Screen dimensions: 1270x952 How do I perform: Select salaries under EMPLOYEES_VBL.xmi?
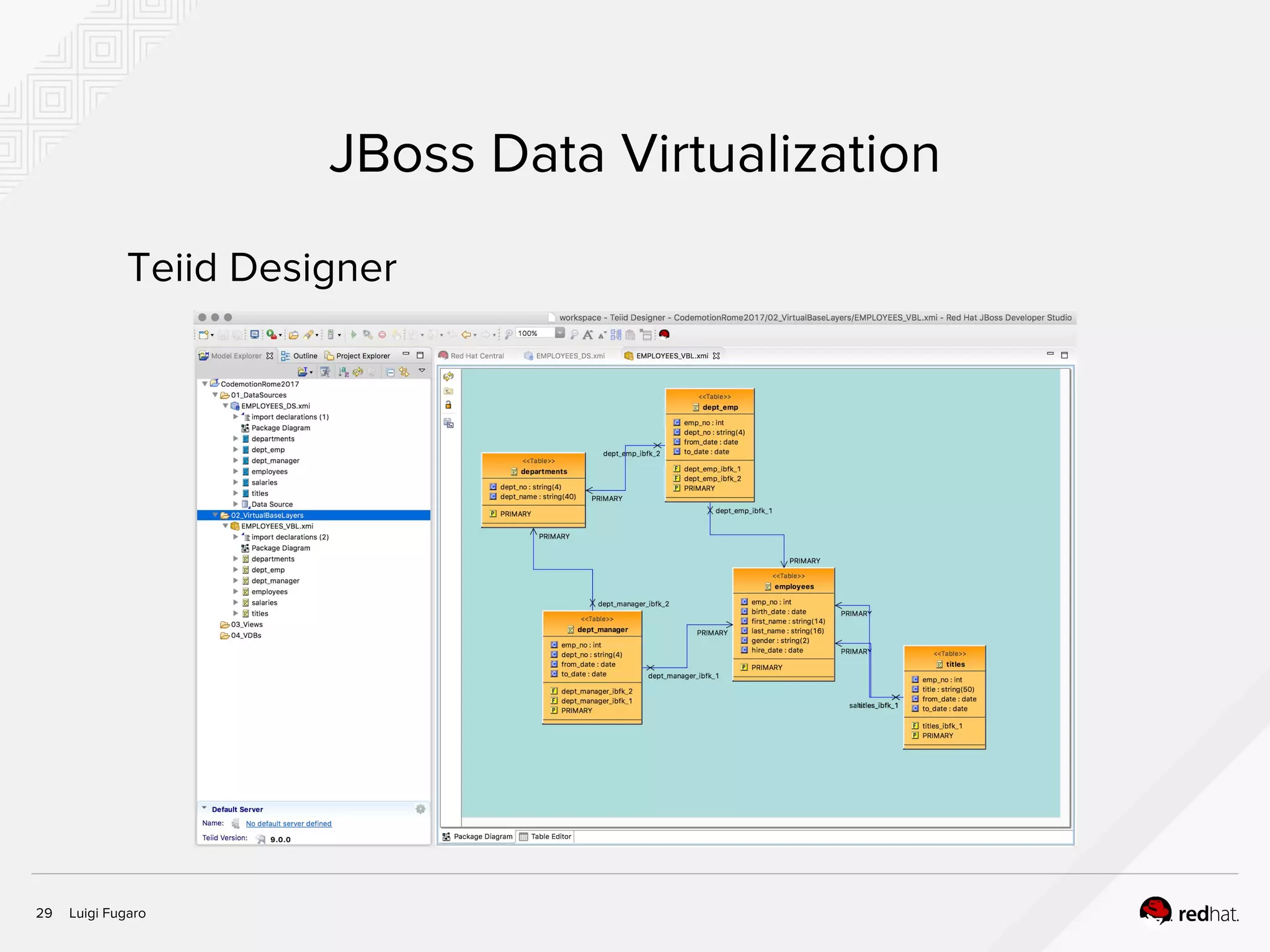[x=259, y=603]
